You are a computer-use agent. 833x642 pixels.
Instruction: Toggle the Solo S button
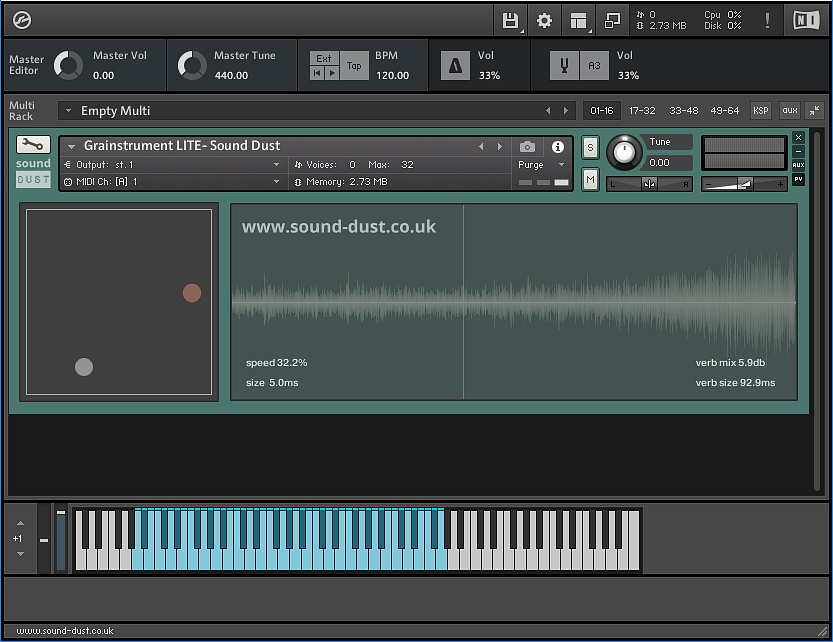tap(590, 148)
